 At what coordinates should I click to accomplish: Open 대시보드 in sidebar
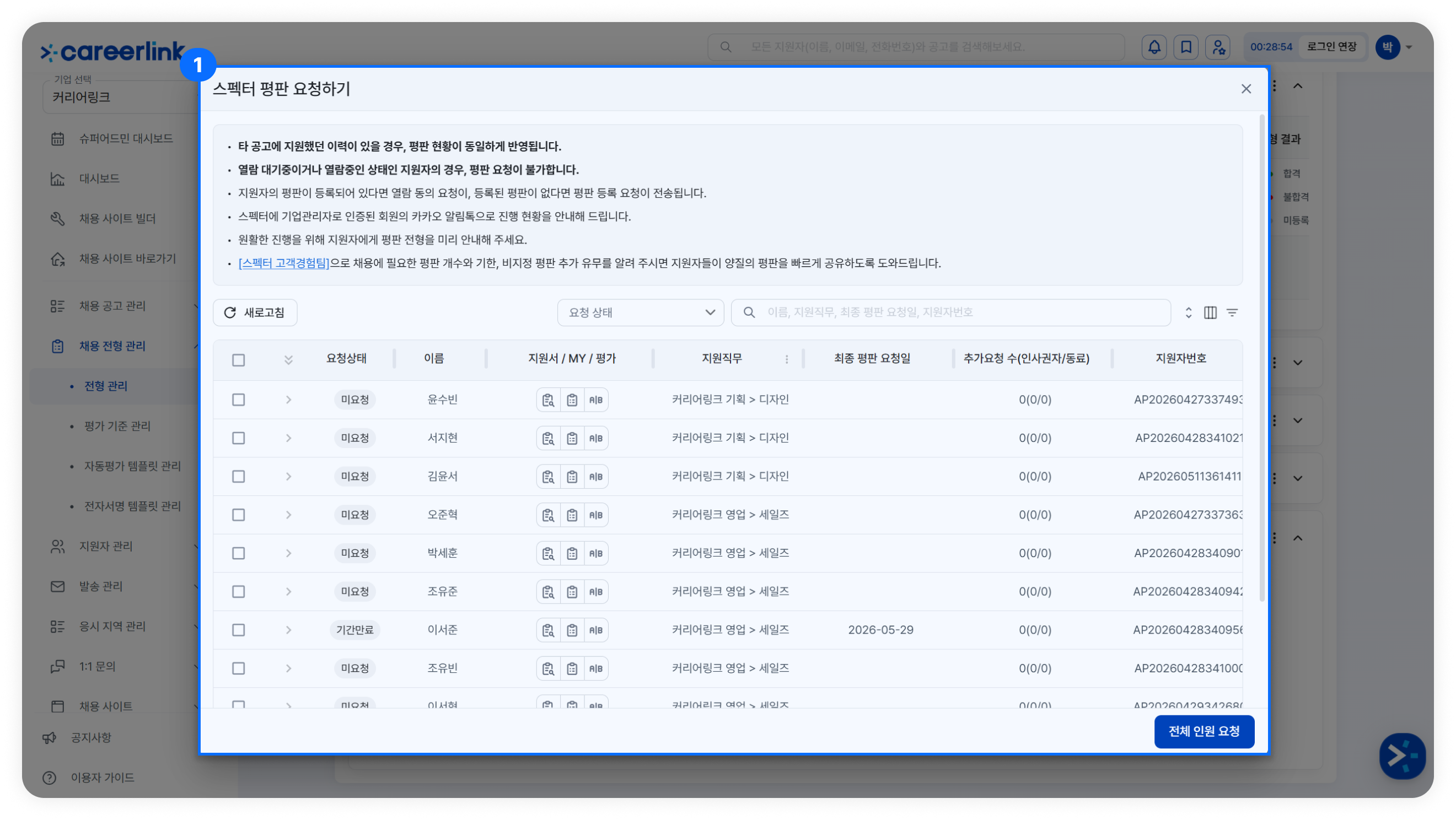(99, 179)
